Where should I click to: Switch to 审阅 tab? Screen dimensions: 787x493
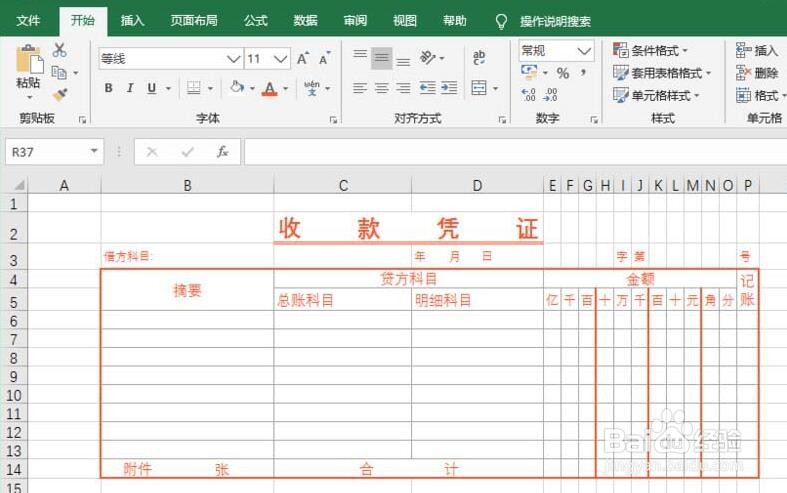355,21
